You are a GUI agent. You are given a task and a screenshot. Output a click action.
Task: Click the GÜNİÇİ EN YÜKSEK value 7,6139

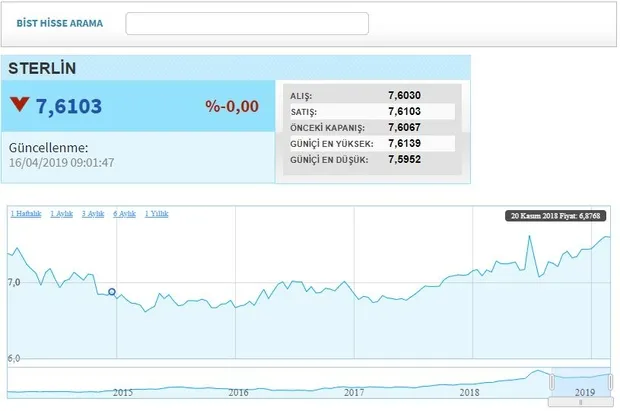point(405,143)
